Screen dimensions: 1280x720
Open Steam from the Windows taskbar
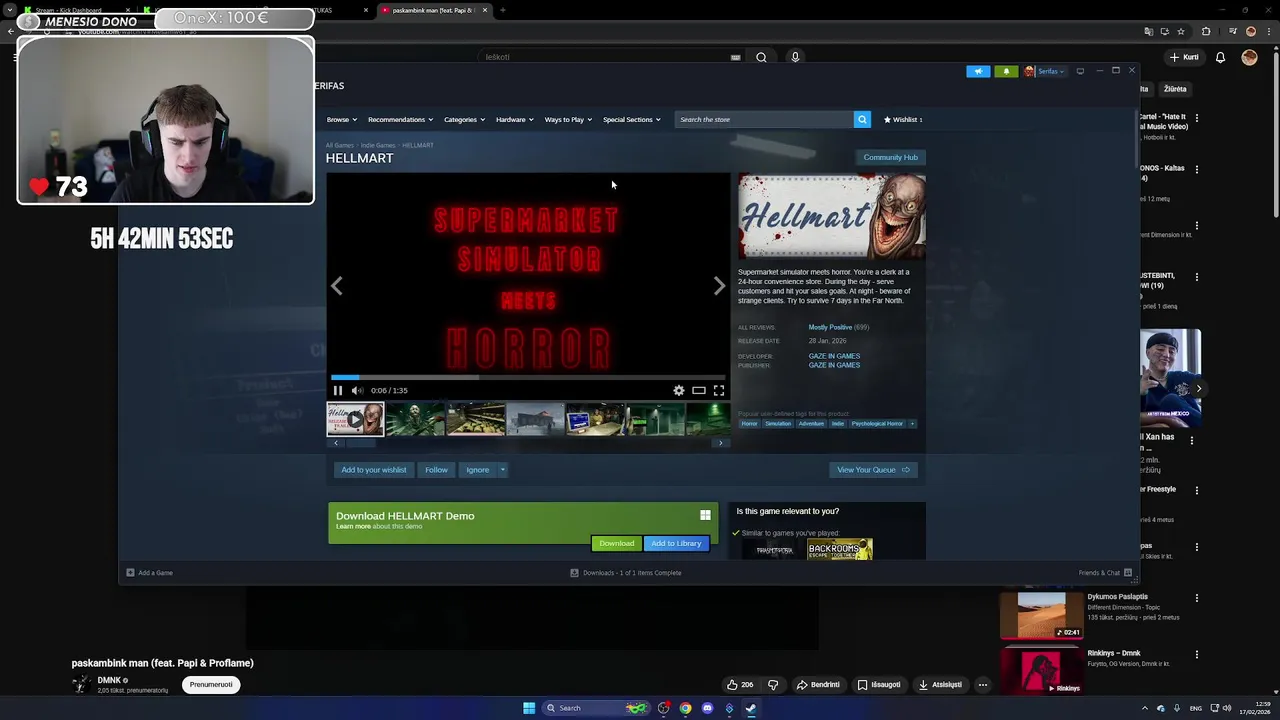[x=751, y=708]
